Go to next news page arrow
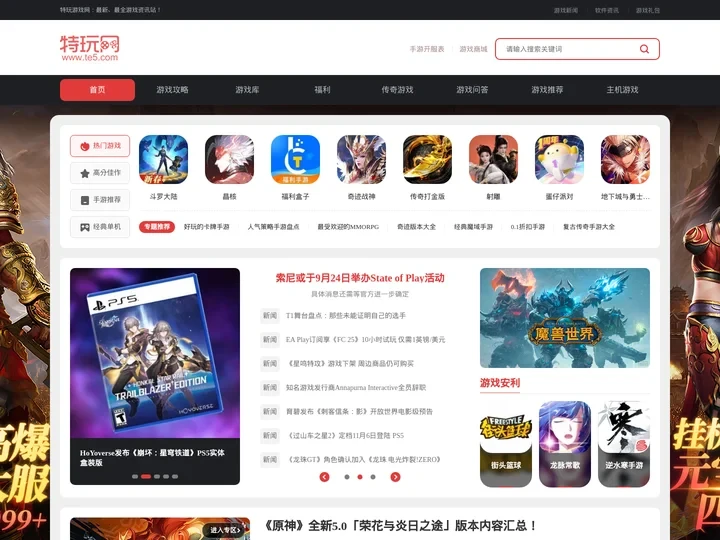Screen dimensions: 720x540 pos(395,477)
